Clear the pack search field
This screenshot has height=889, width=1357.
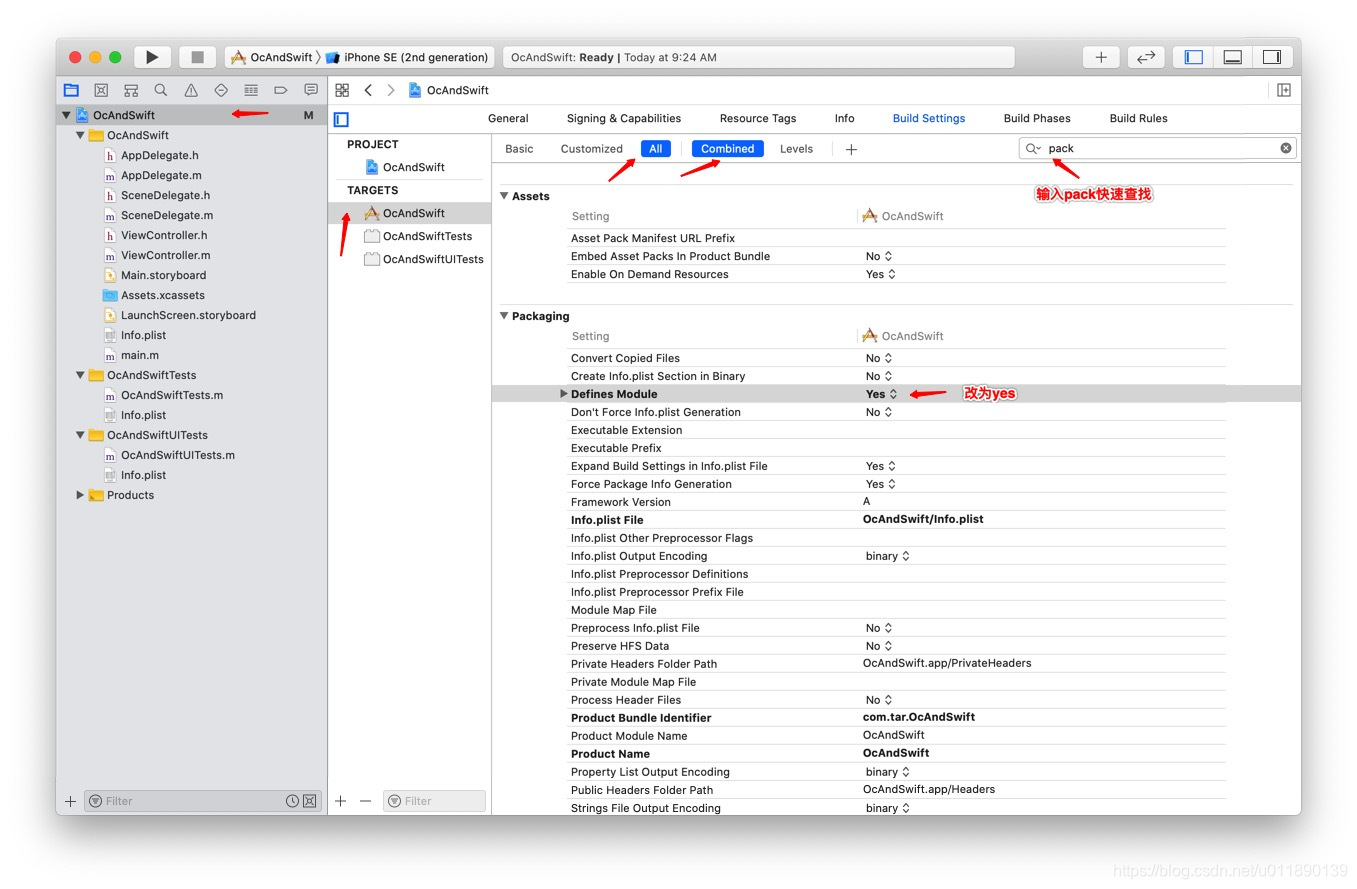click(x=1286, y=148)
